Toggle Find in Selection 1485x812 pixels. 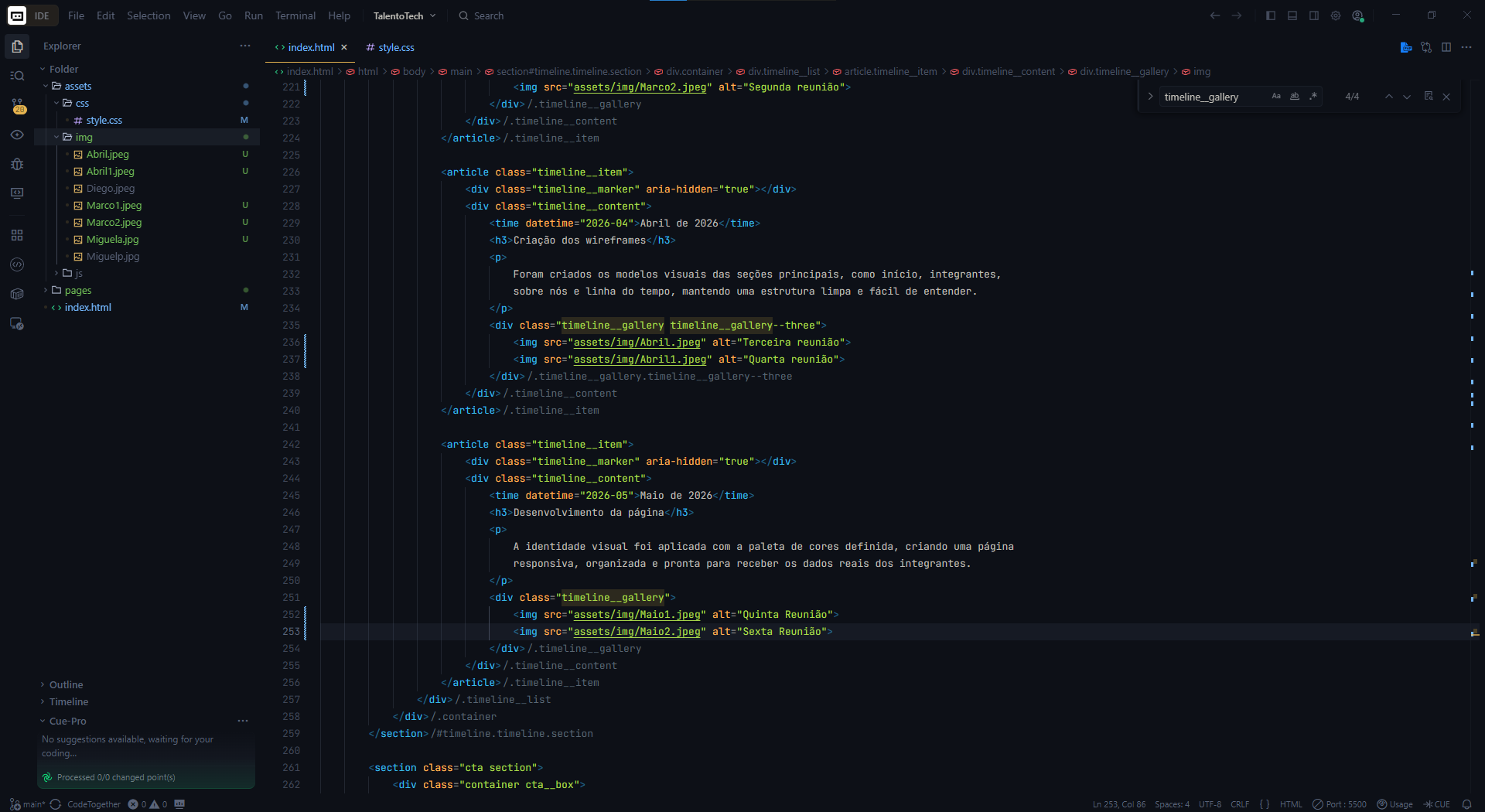(1429, 97)
